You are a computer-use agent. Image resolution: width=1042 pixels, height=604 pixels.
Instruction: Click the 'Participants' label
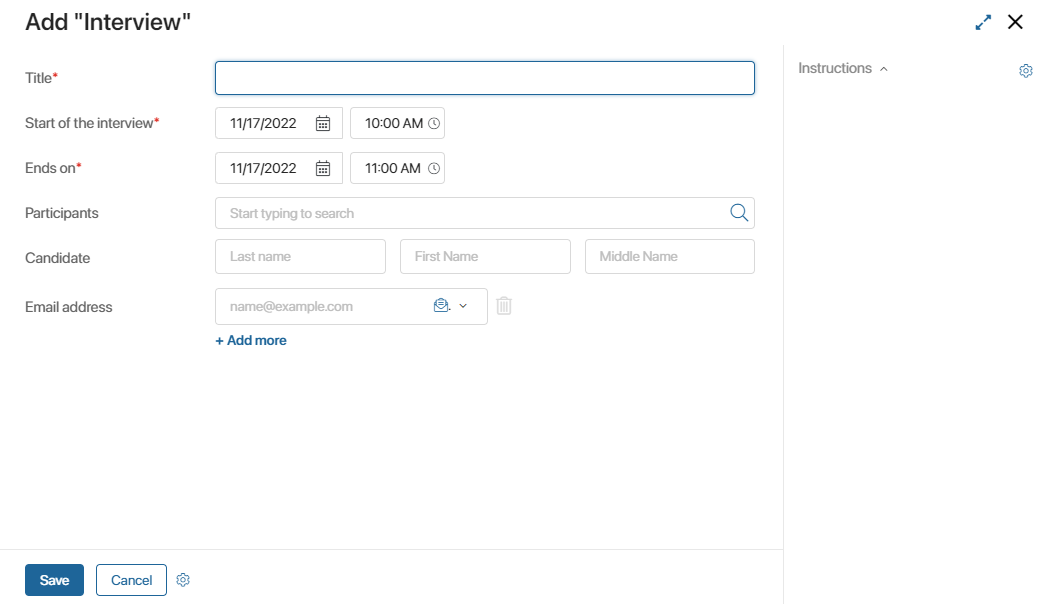pos(62,213)
